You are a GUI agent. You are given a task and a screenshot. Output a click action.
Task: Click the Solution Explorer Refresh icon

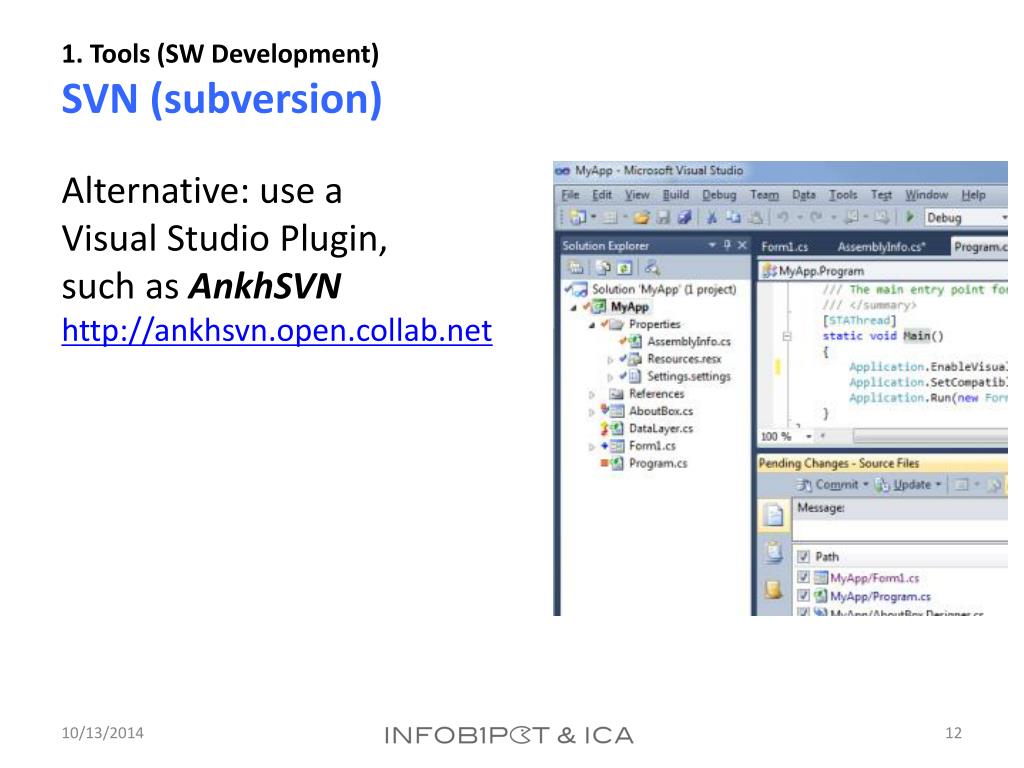(624, 267)
